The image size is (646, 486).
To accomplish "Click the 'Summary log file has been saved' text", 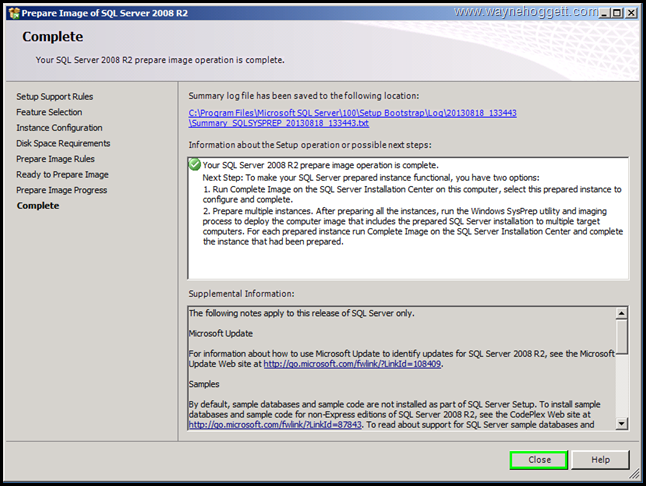I will tap(304, 96).
